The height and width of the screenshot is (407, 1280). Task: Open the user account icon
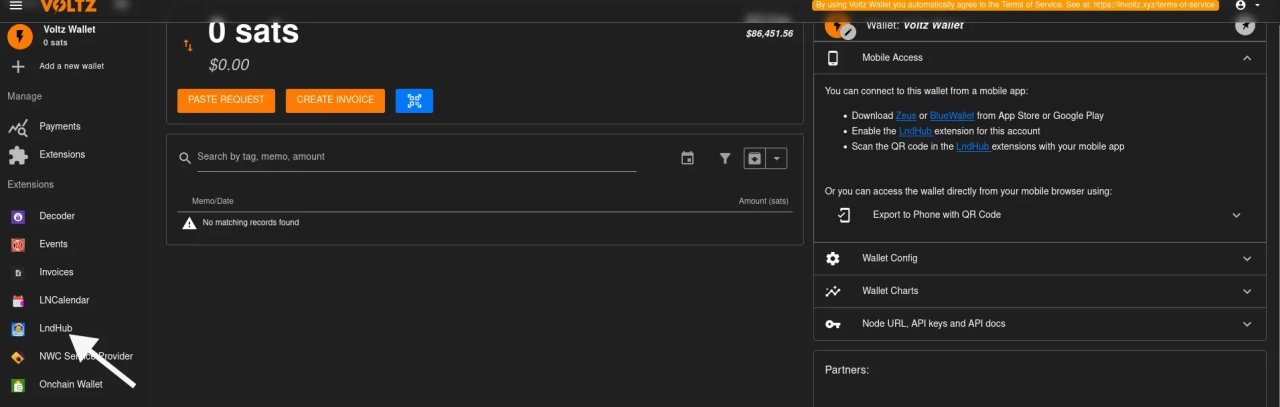click(1241, 5)
